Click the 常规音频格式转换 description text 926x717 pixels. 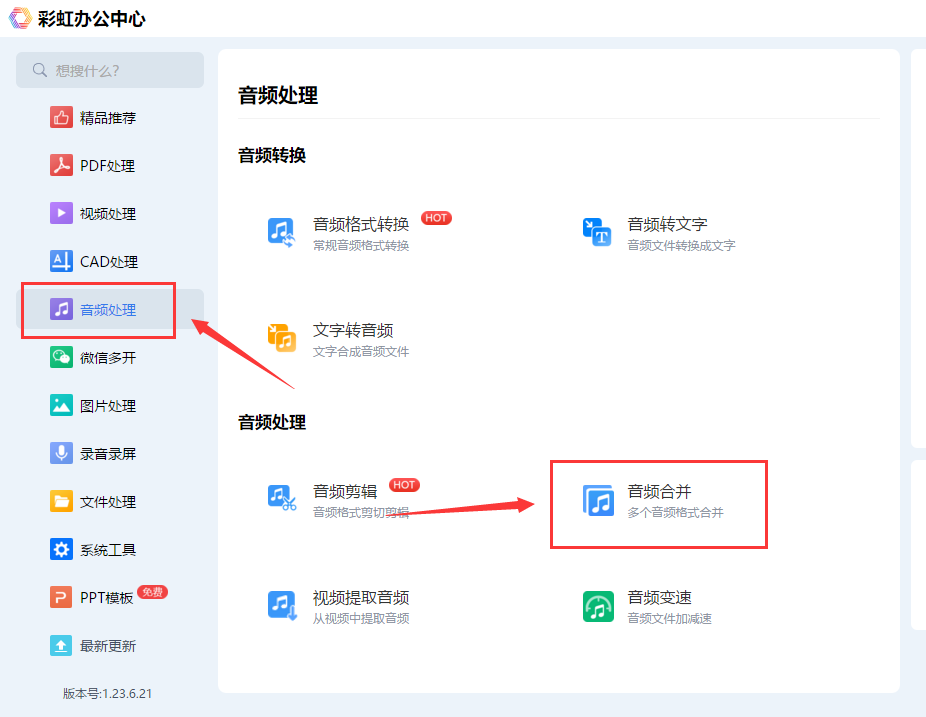tap(361, 246)
